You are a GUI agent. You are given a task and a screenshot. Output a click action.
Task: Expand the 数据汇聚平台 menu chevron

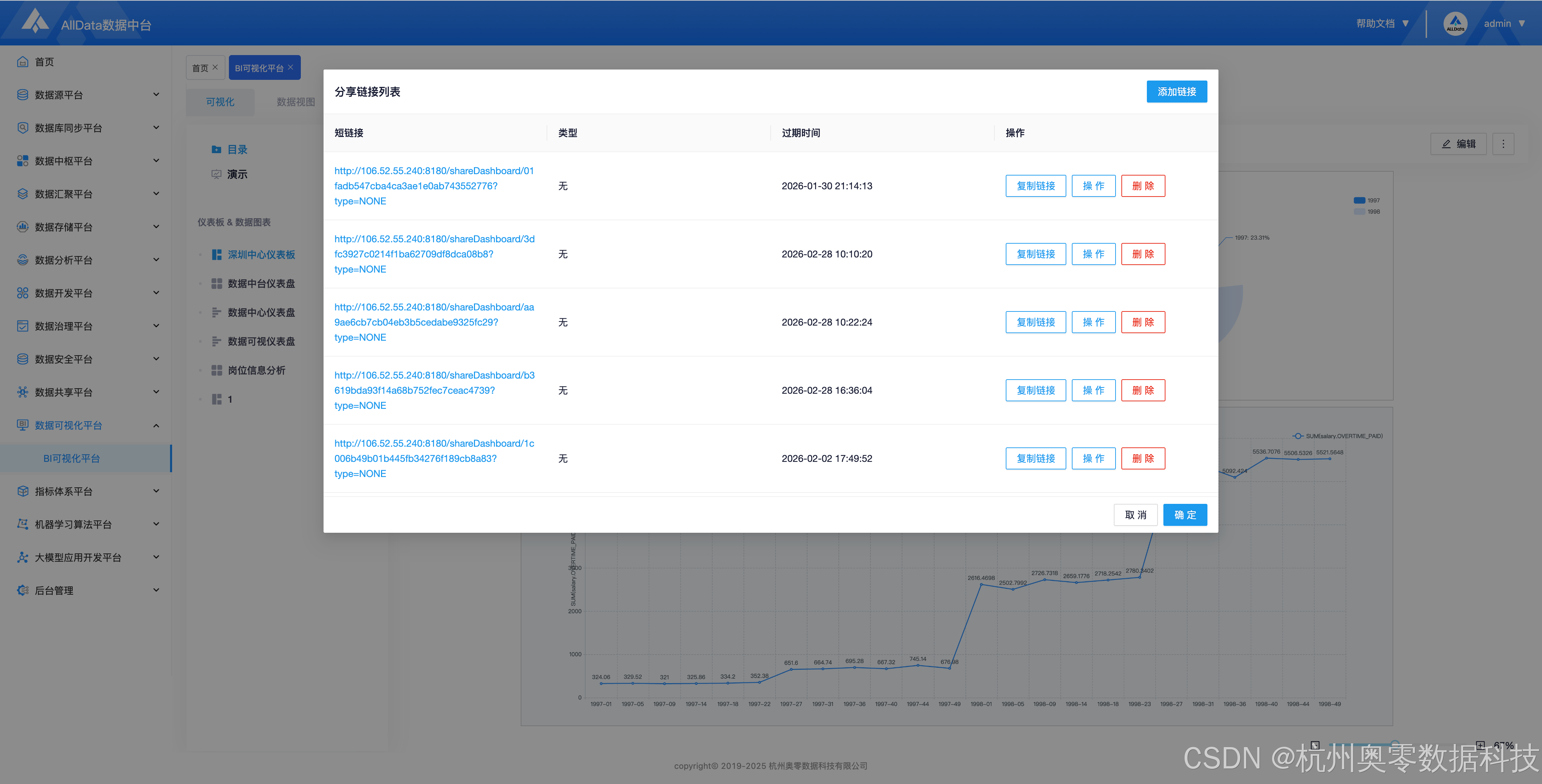point(156,194)
